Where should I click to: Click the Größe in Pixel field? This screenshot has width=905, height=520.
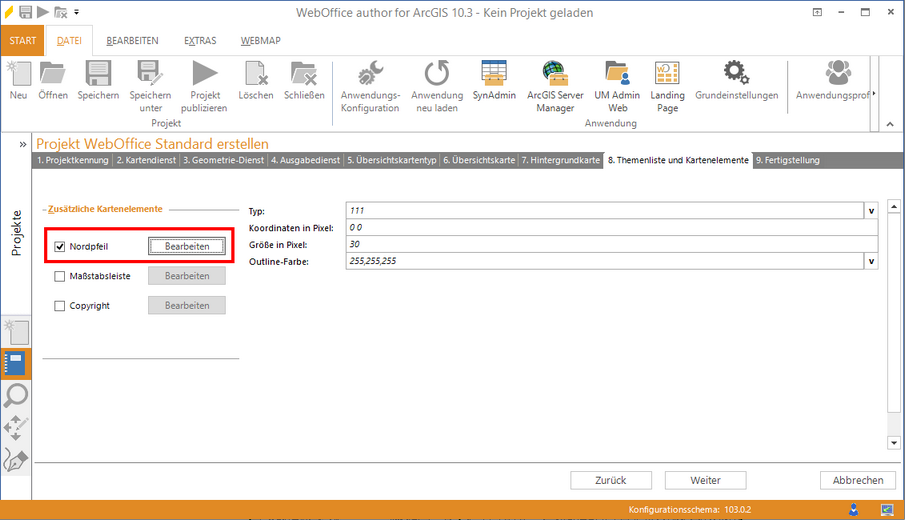point(610,244)
